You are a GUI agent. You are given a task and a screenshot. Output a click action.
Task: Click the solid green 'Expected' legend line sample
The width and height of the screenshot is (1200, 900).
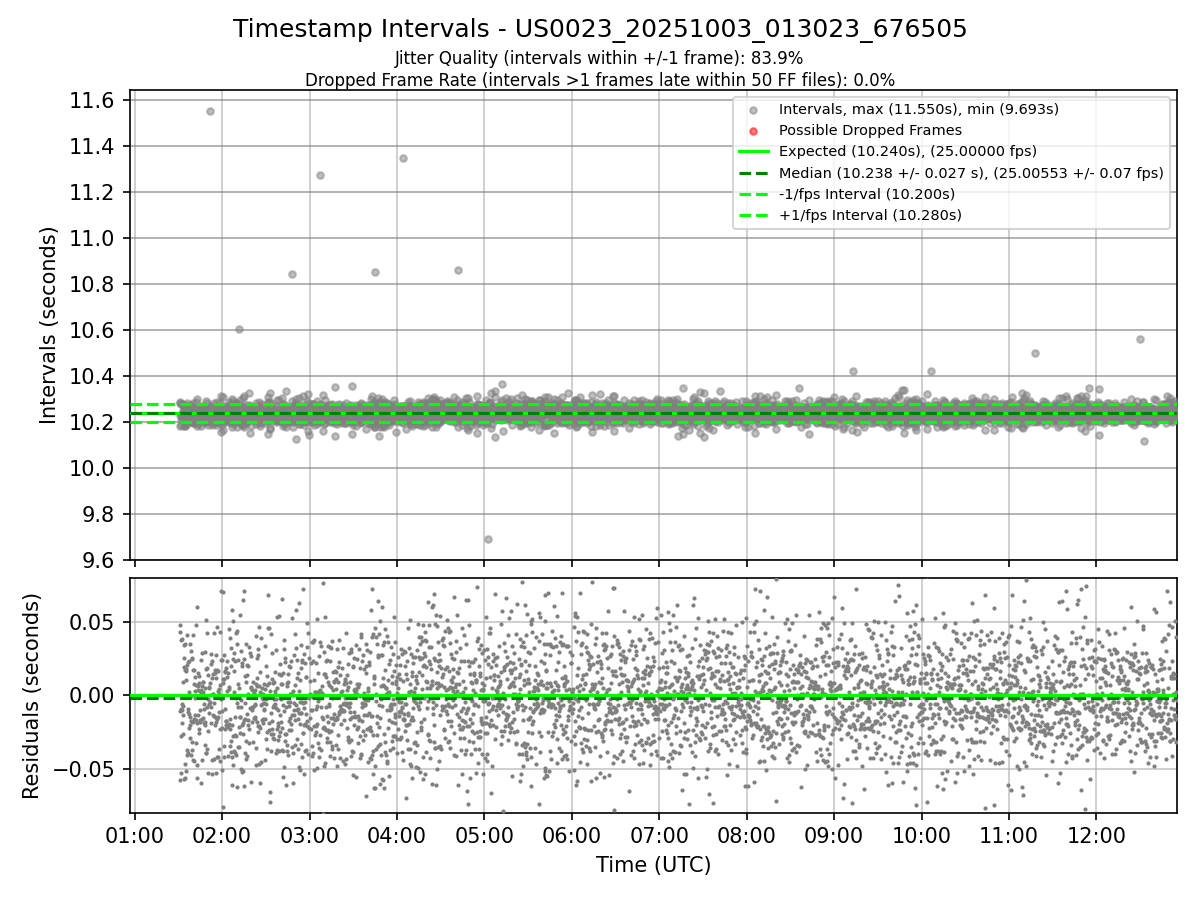tap(754, 151)
